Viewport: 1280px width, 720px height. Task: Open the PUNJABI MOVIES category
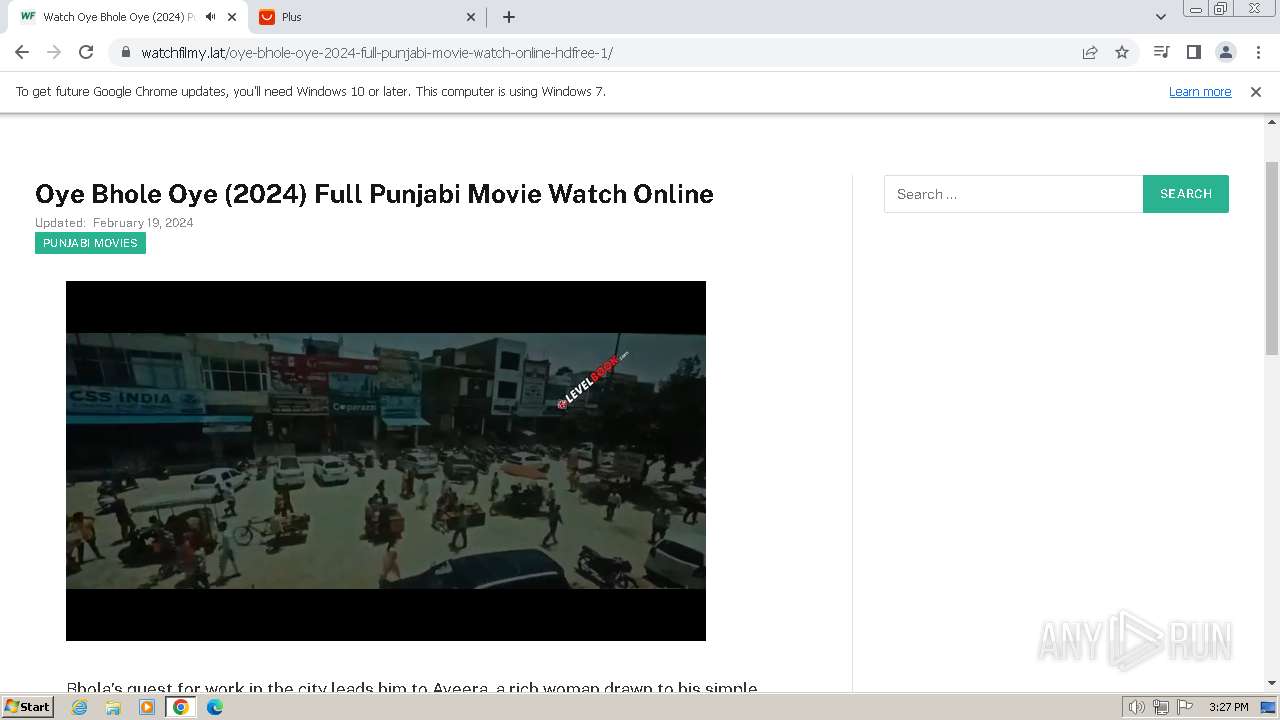(x=90, y=243)
